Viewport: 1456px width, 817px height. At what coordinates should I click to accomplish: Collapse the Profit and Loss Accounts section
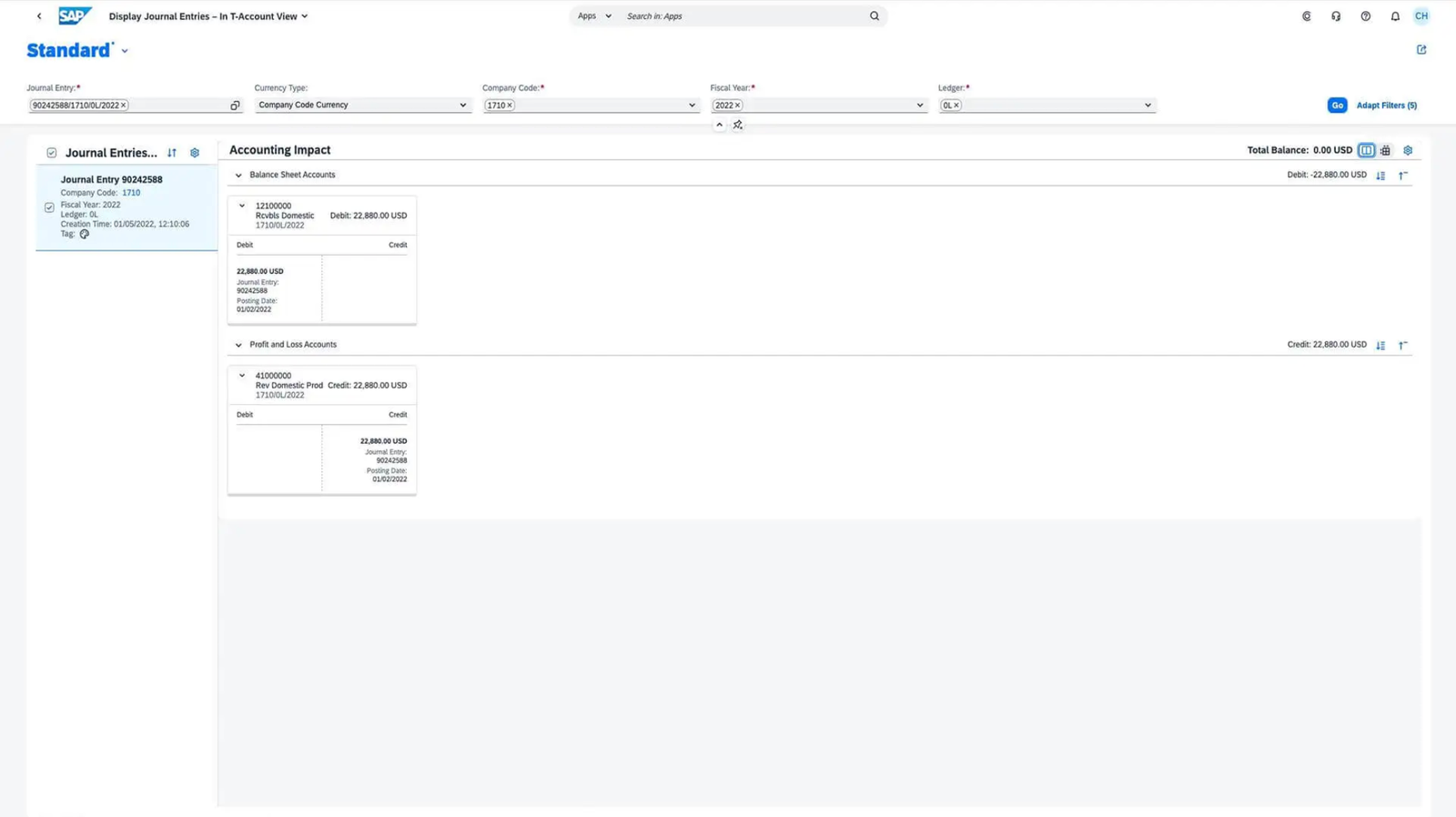tap(238, 345)
